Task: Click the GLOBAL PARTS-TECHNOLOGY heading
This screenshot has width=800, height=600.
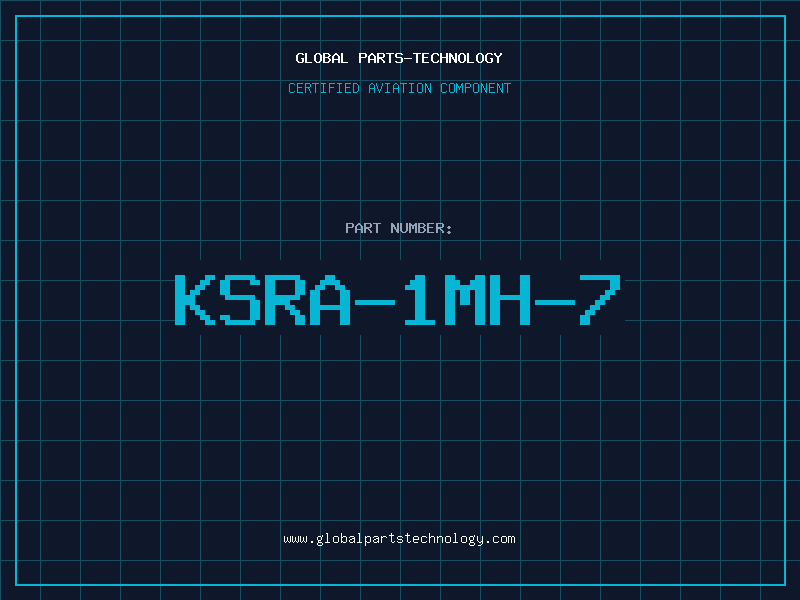Action: click(x=399, y=58)
